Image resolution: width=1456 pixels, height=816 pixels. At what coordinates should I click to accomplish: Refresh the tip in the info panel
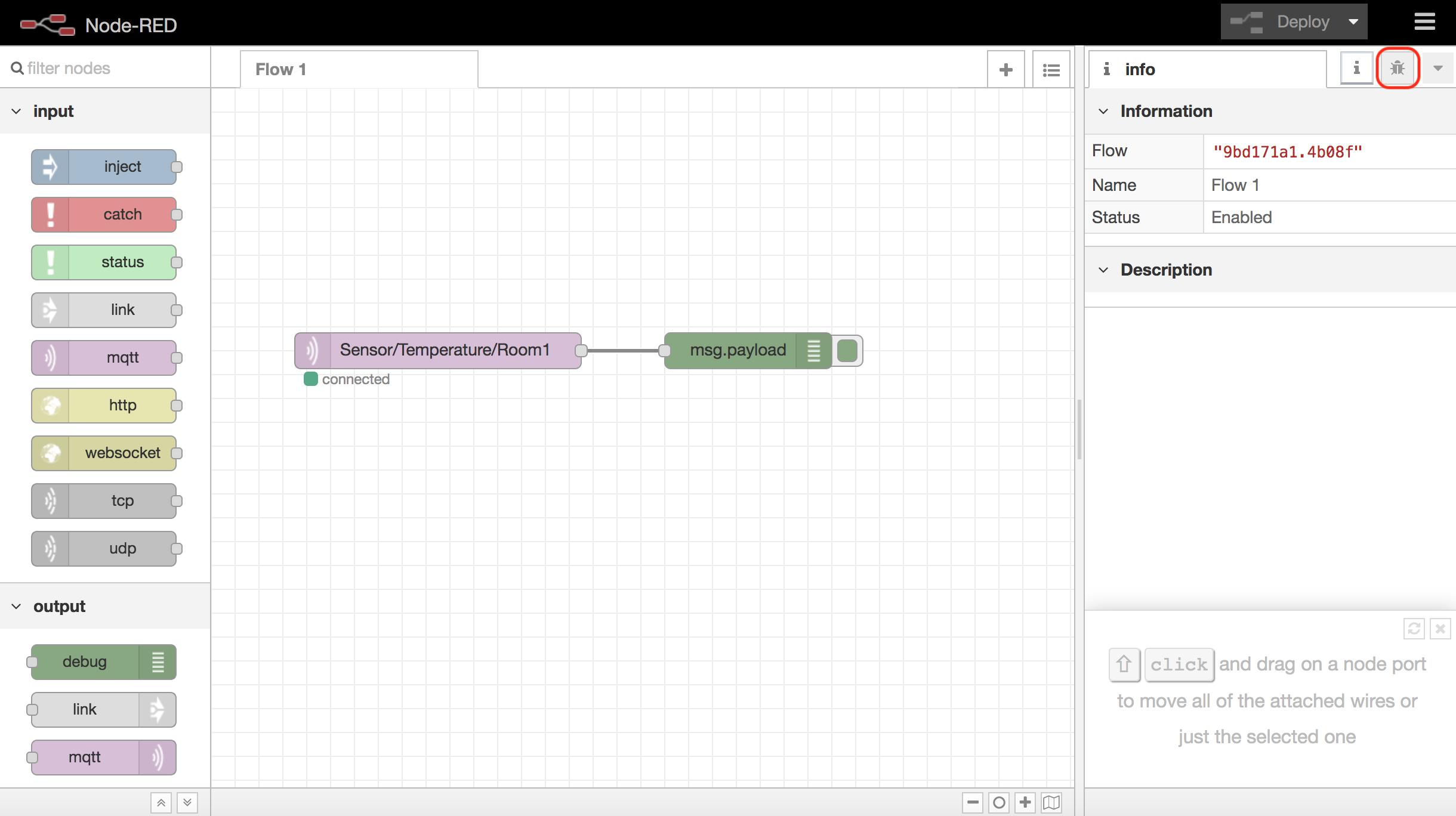(x=1414, y=628)
